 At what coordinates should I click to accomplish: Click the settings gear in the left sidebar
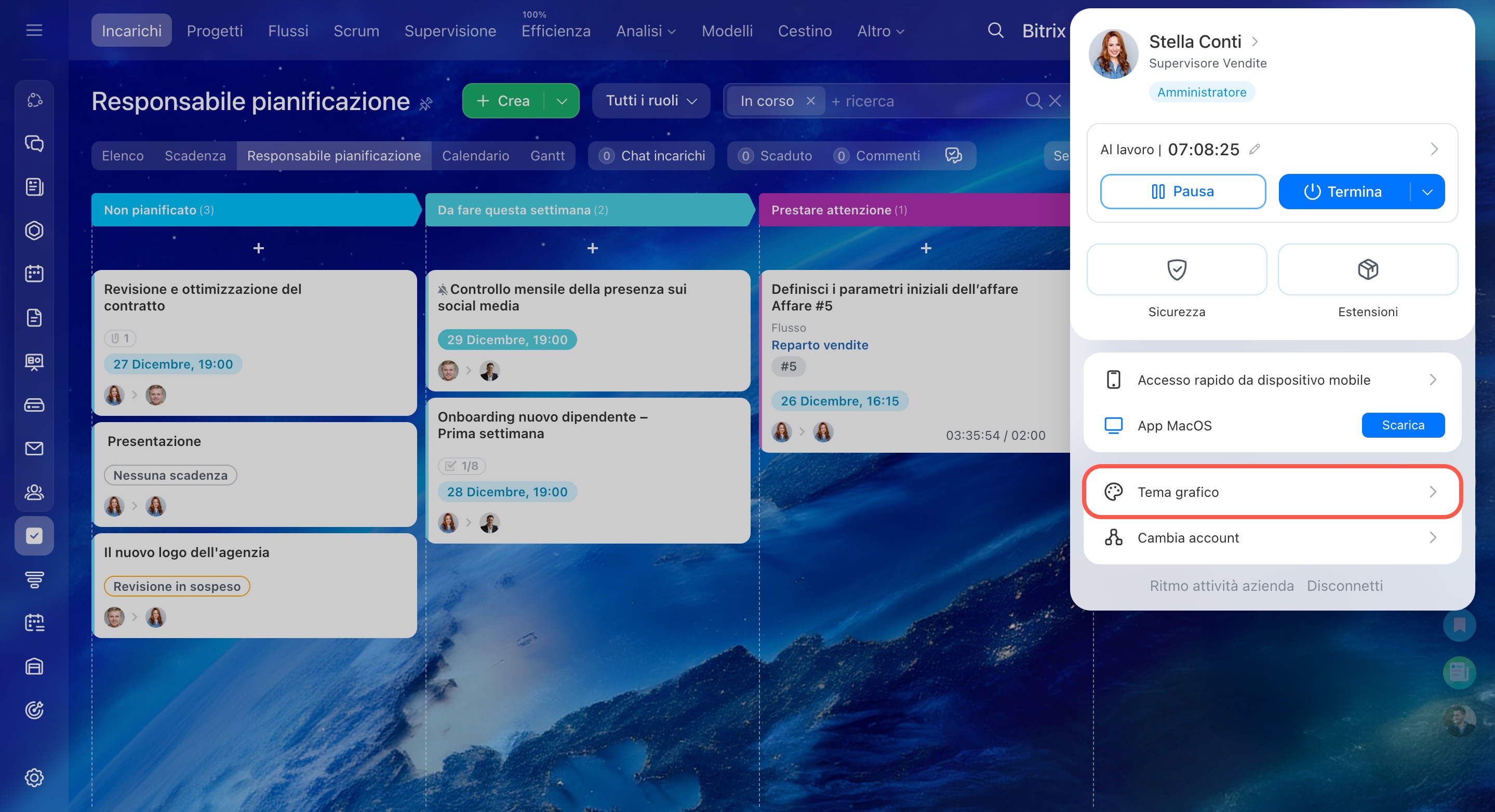tap(34, 777)
